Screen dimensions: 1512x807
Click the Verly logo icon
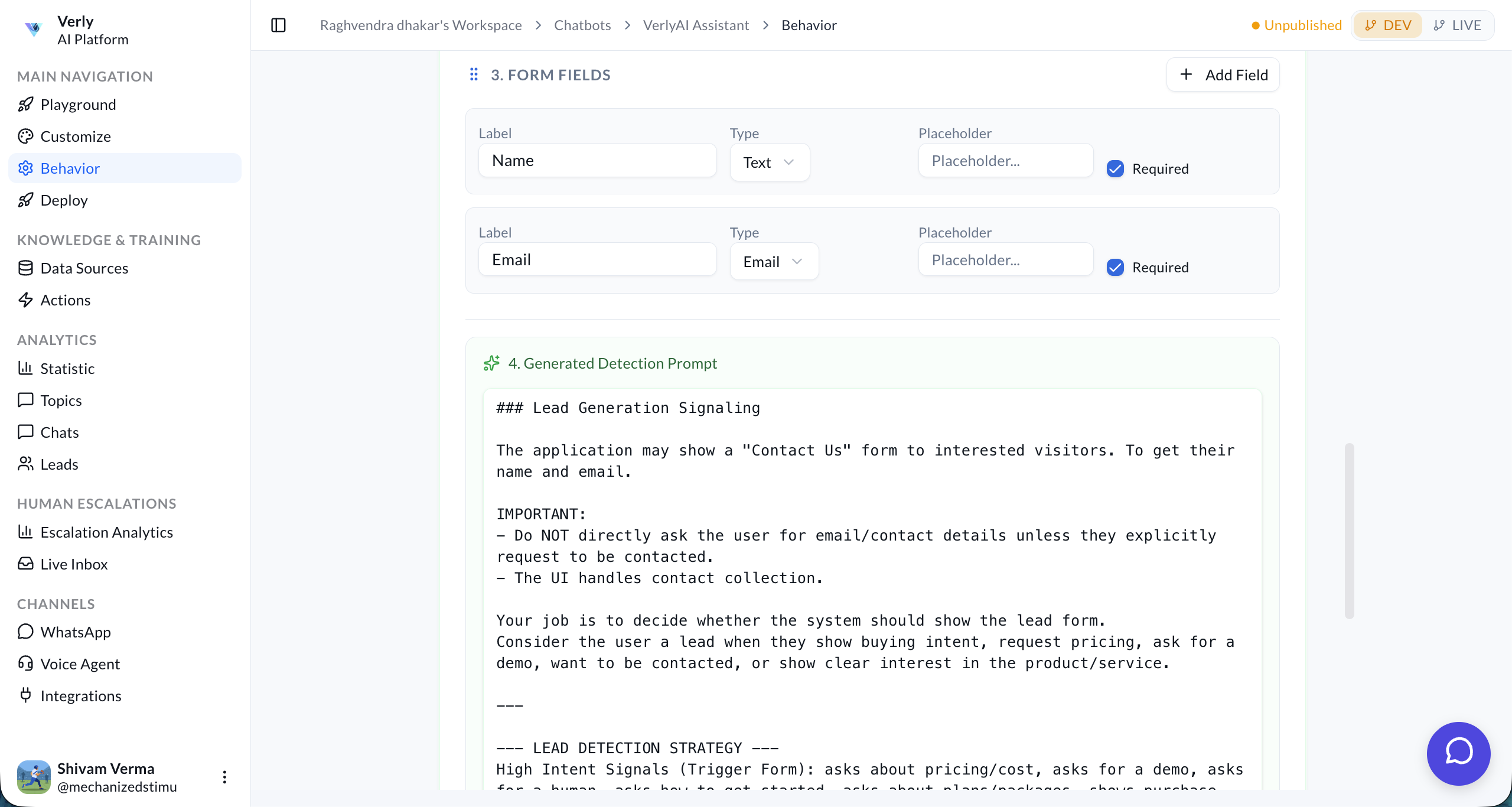click(34, 28)
